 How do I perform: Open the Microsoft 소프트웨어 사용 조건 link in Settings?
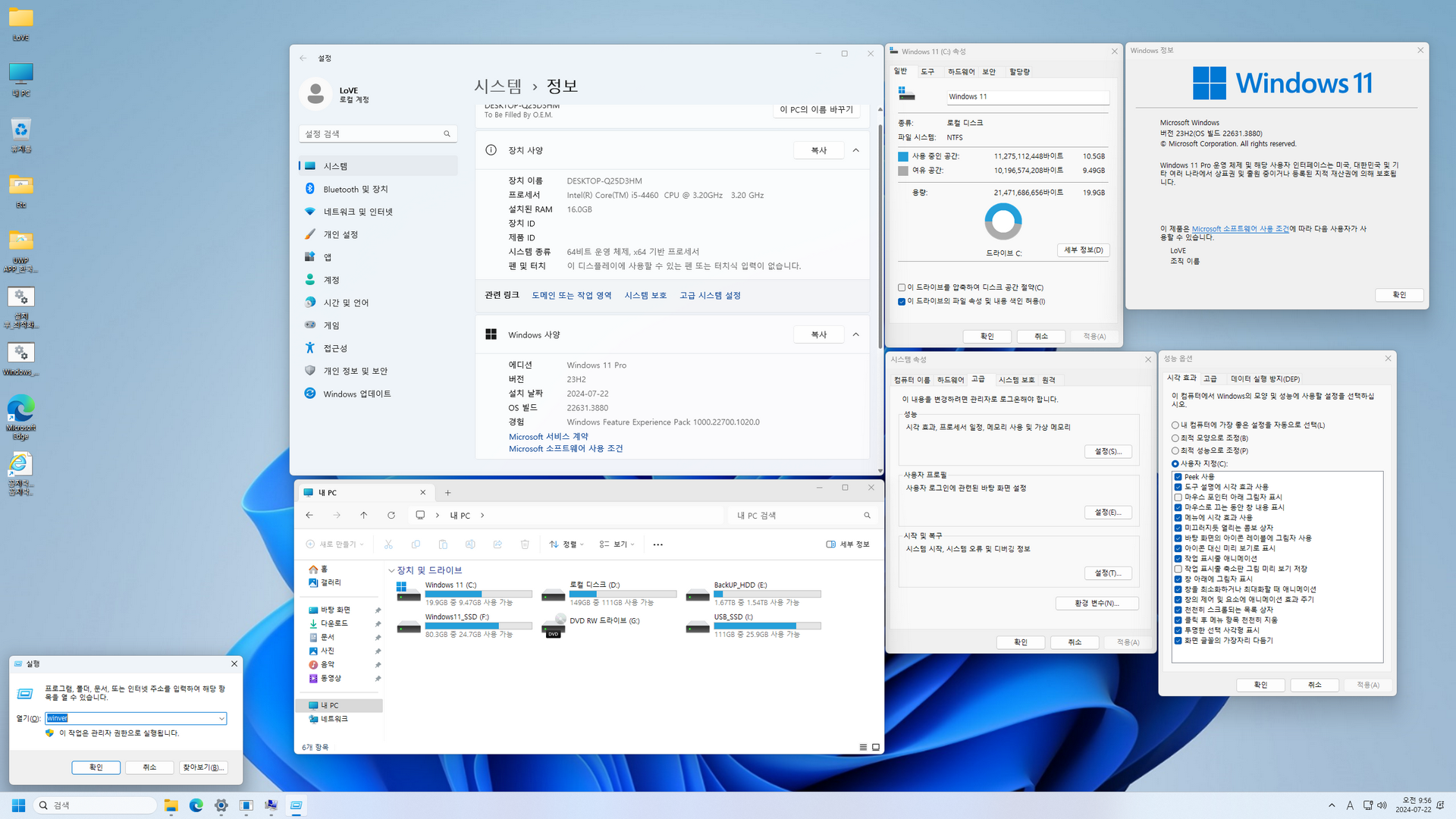tap(565, 449)
